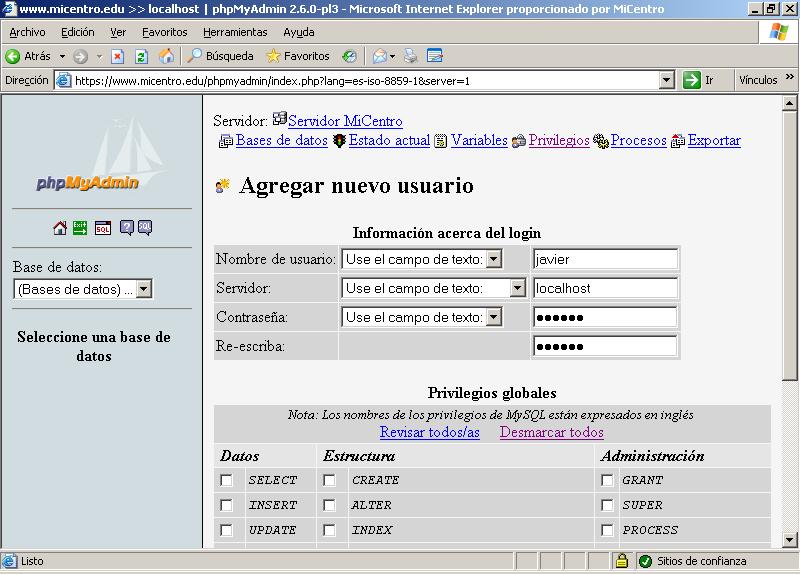The height and width of the screenshot is (574, 800).
Task: Open the browser media/history icon
Action: (349, 56)
